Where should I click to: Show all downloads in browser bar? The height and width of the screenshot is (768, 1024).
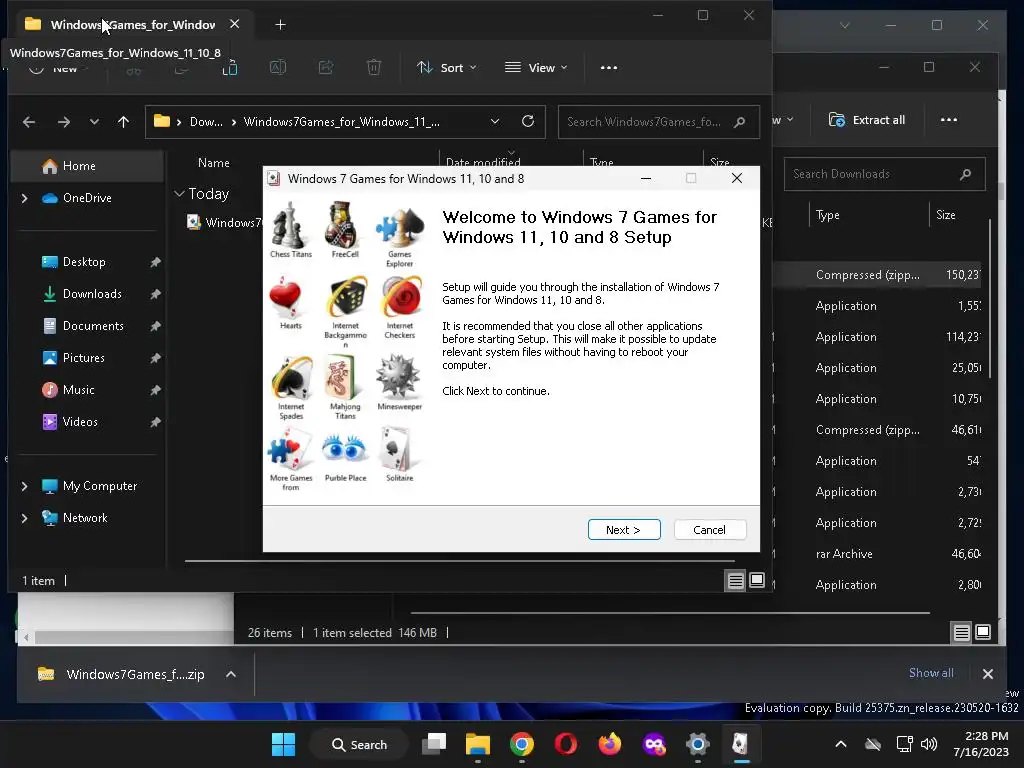(x=931, y=673)
